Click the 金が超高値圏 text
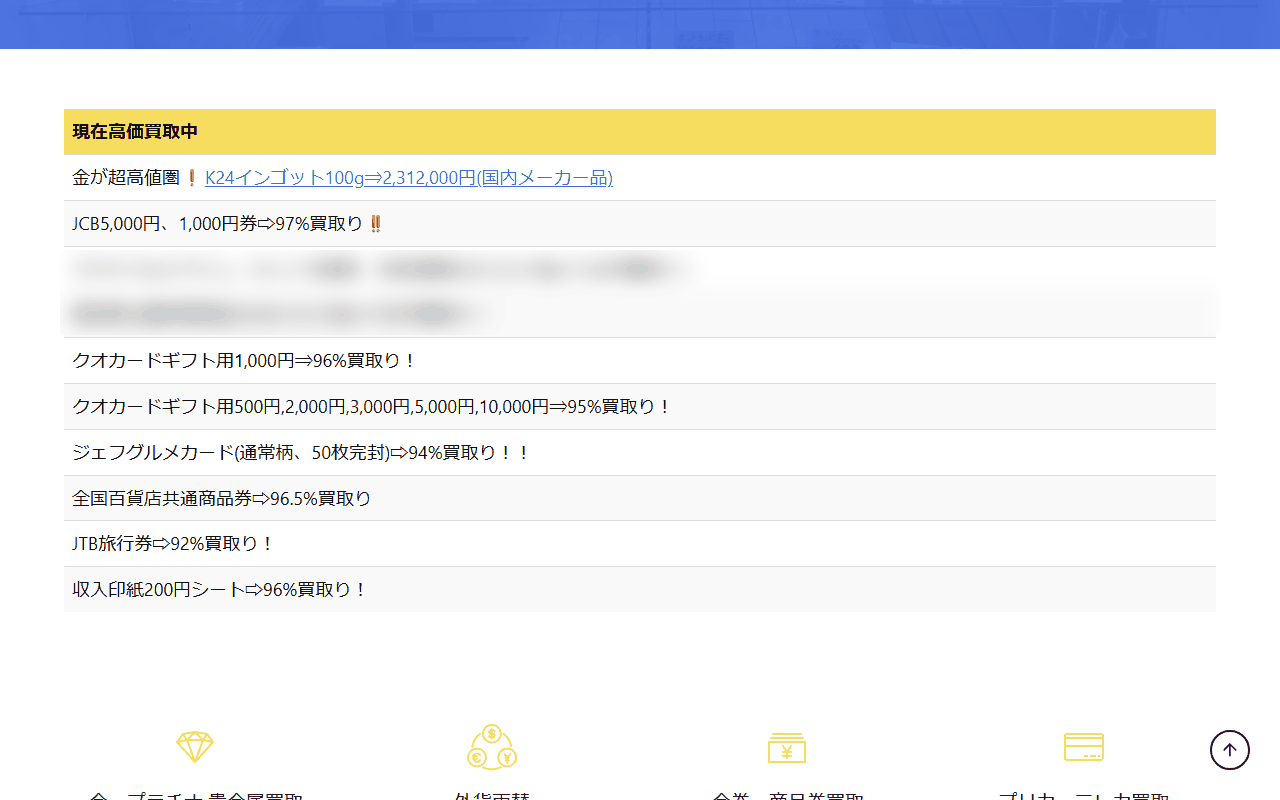This screenshot has height=800, width=1280. [x=126, y=178]
